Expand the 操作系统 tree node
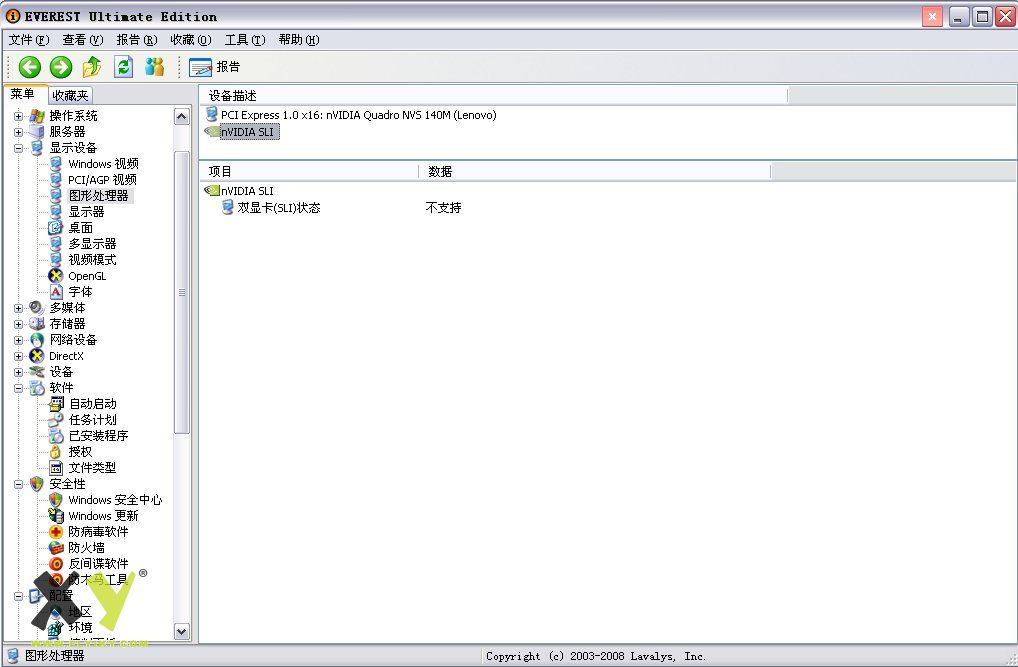 pyautogui.click(x=18, y=116)
